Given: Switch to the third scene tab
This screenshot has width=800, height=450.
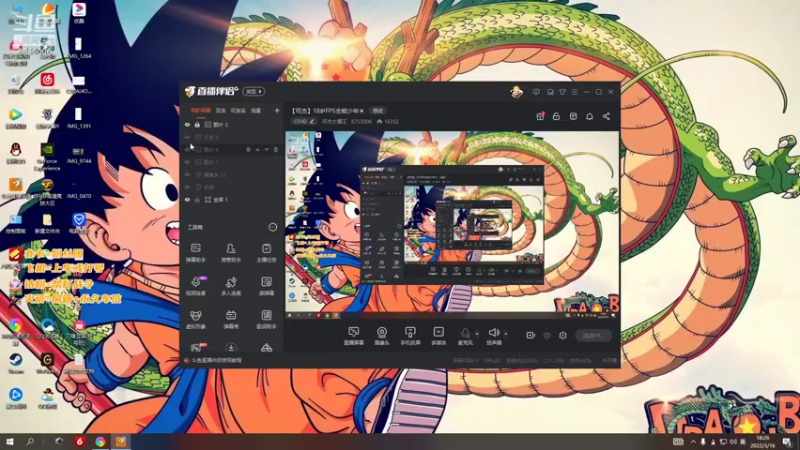Looking at the screenshot, I should point(238,111).
